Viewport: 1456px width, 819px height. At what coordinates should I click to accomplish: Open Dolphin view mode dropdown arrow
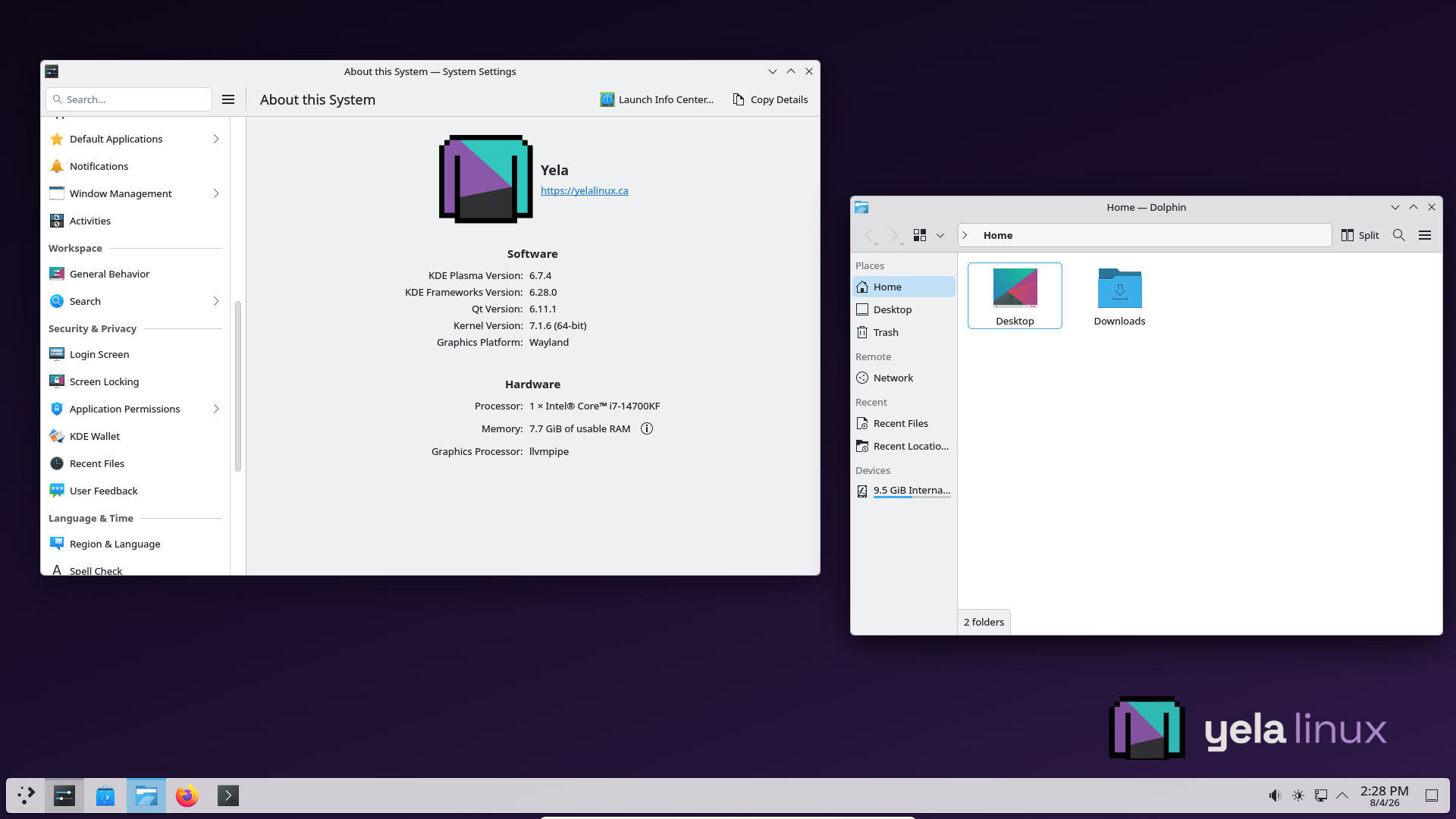[940, 235]
